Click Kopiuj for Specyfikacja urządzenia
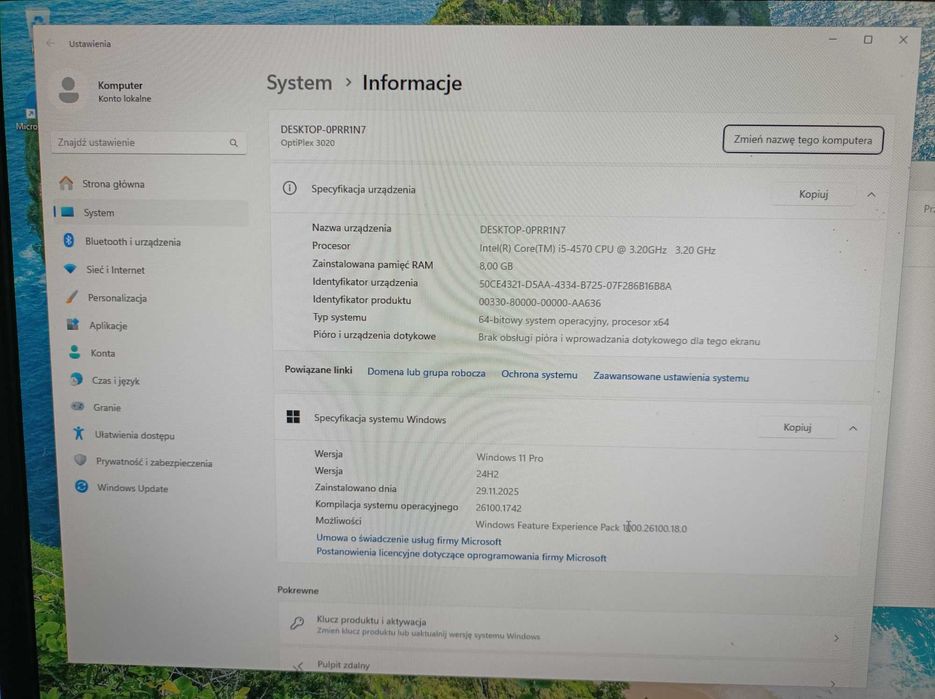This screenshot has height=699, width=935. tap(813, 194)
